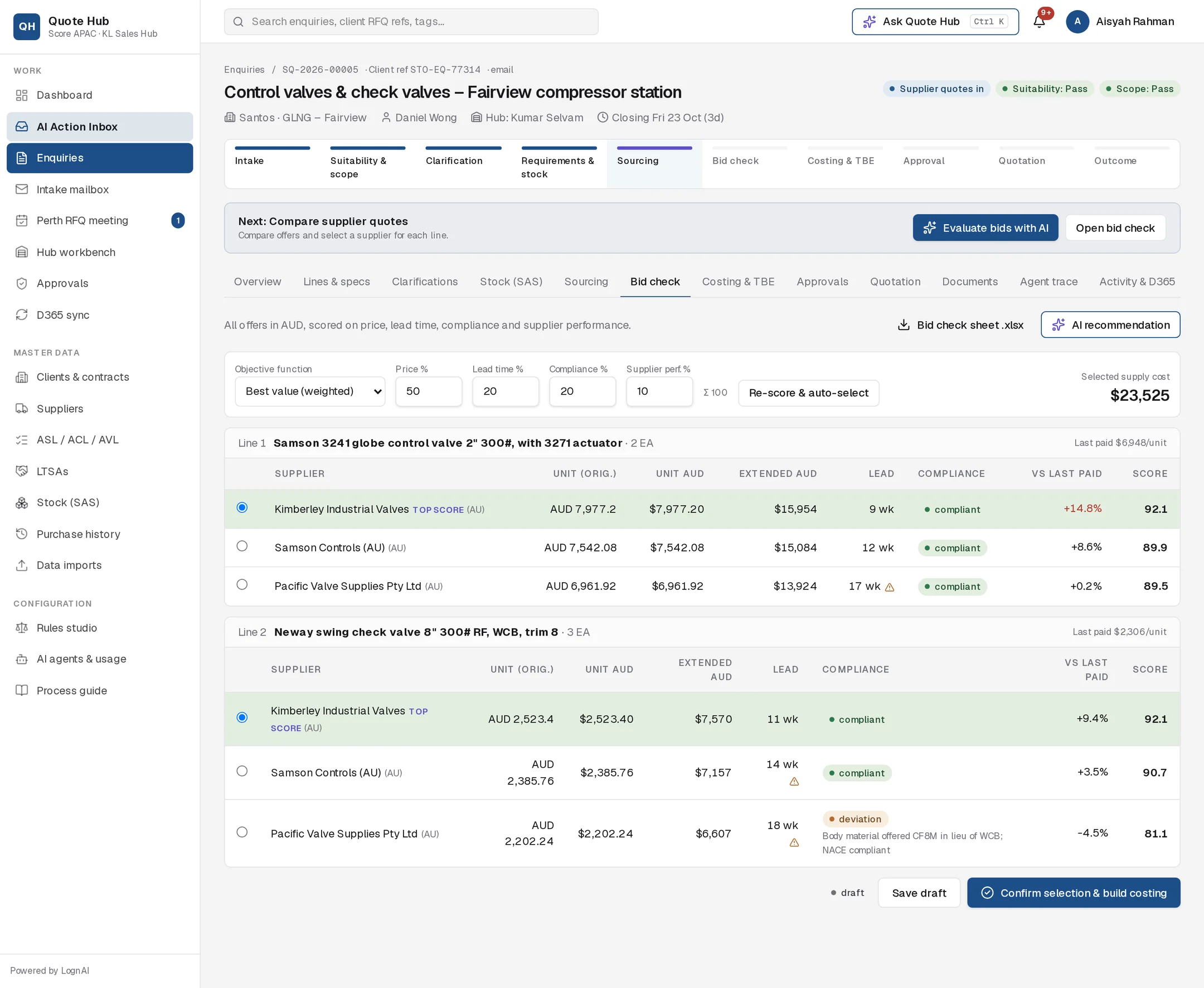
Task: Open the Objective function dropdown
Action: pyautogui.click(x=310, y=391)
